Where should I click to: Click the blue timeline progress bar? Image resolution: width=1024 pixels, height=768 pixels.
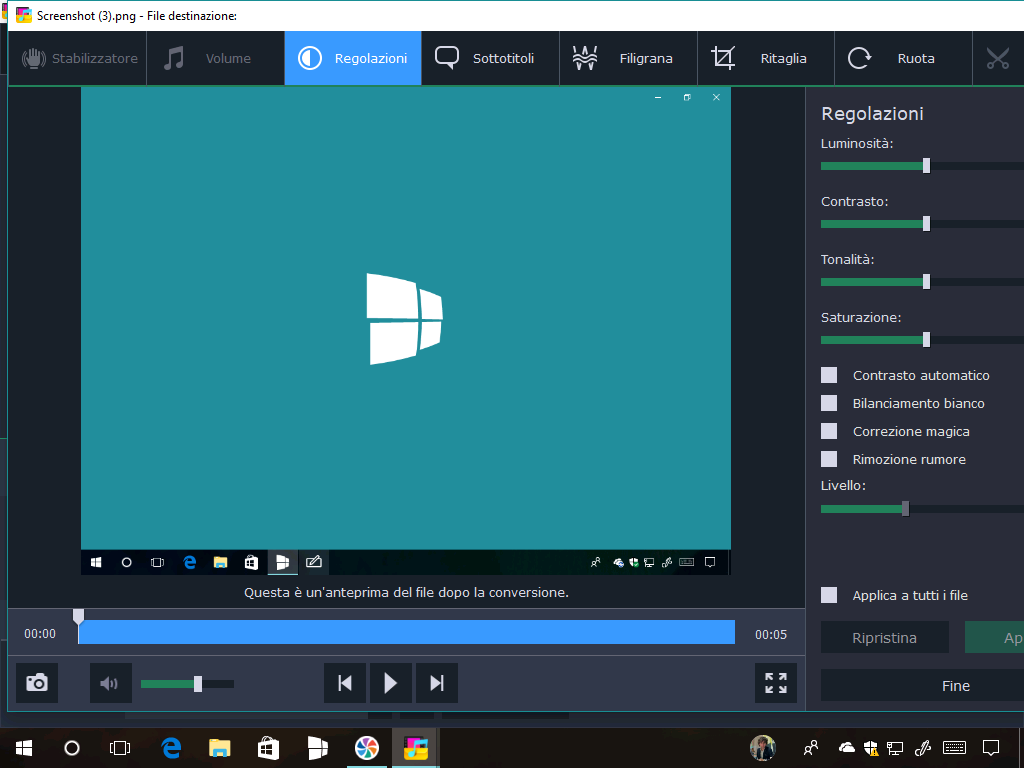coord(406,632)
